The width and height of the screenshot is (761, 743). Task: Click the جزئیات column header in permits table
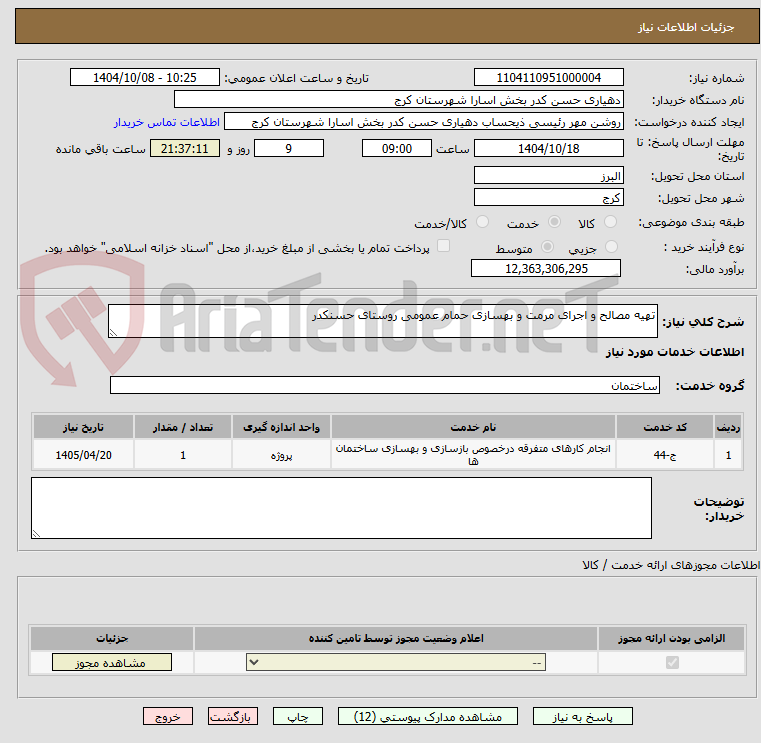tap(112, 638)
